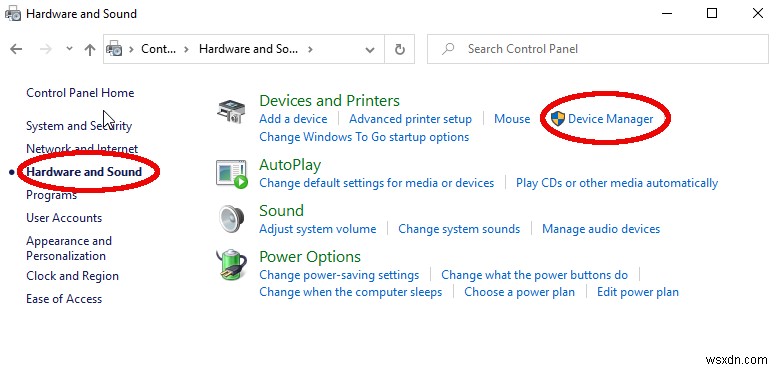Click the Devices and Printers icon
779x370 pixels.
231,111
